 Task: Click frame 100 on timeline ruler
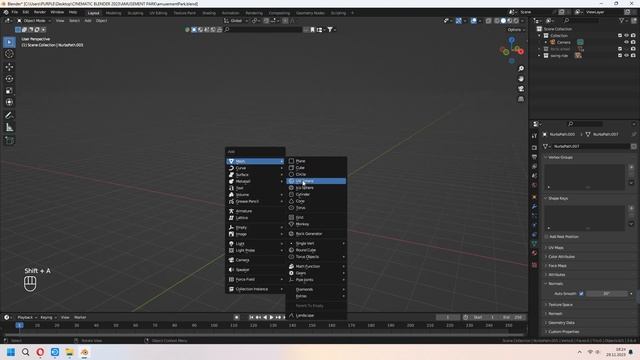[x=214, y=325]
